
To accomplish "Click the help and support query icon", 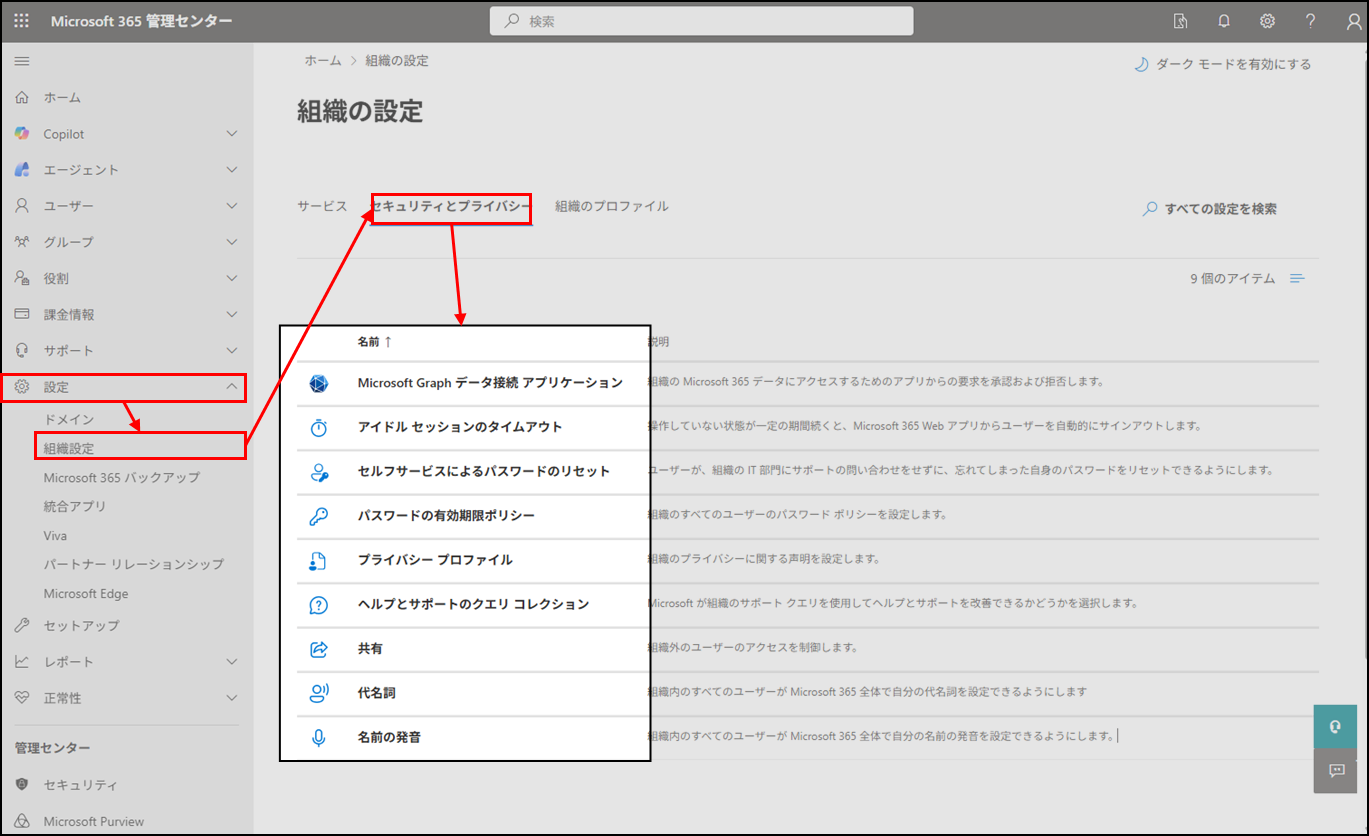I will pyautogui.click(x=319, y=605).
